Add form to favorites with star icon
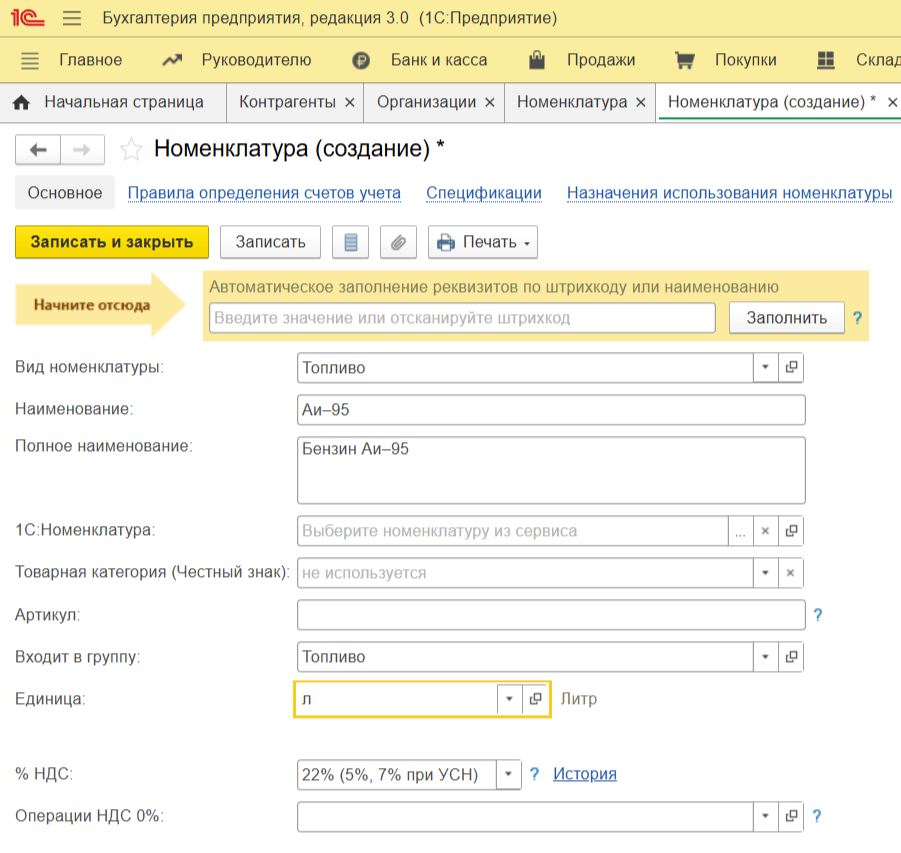Image resolution: width=901 pixels, height=853 pixels. [x=131, y=149]
